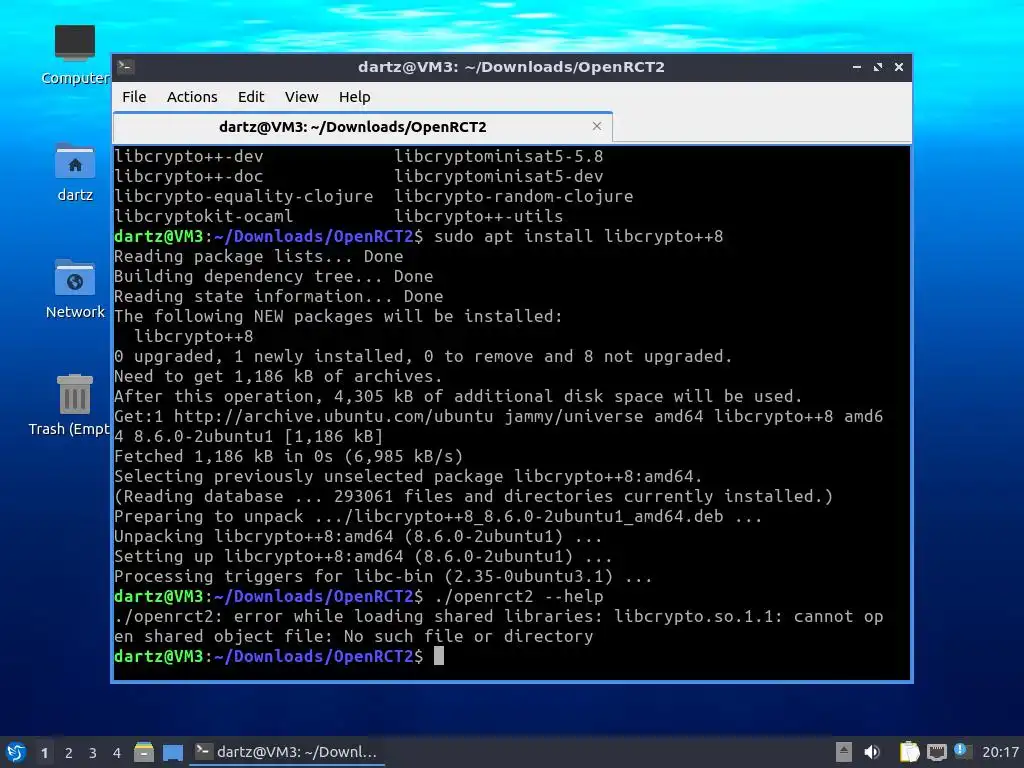The height and width of the screenshot is (768, 1024).
Task: Switch to workspace 3
Action: coord(93,753)
